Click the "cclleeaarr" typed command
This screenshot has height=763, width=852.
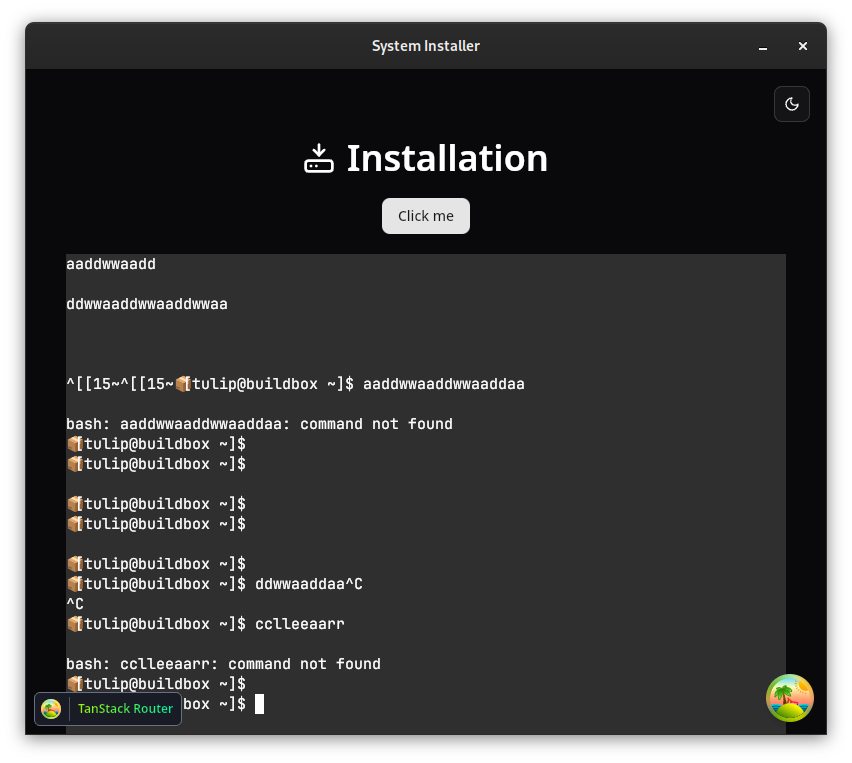[300, 624]
